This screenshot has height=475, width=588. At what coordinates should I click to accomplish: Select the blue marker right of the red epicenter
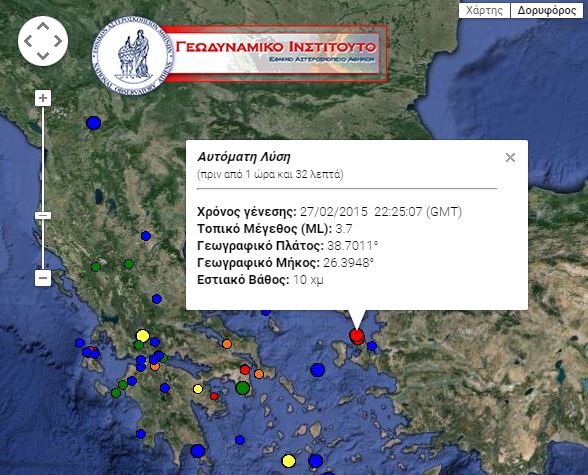(372, 346)
